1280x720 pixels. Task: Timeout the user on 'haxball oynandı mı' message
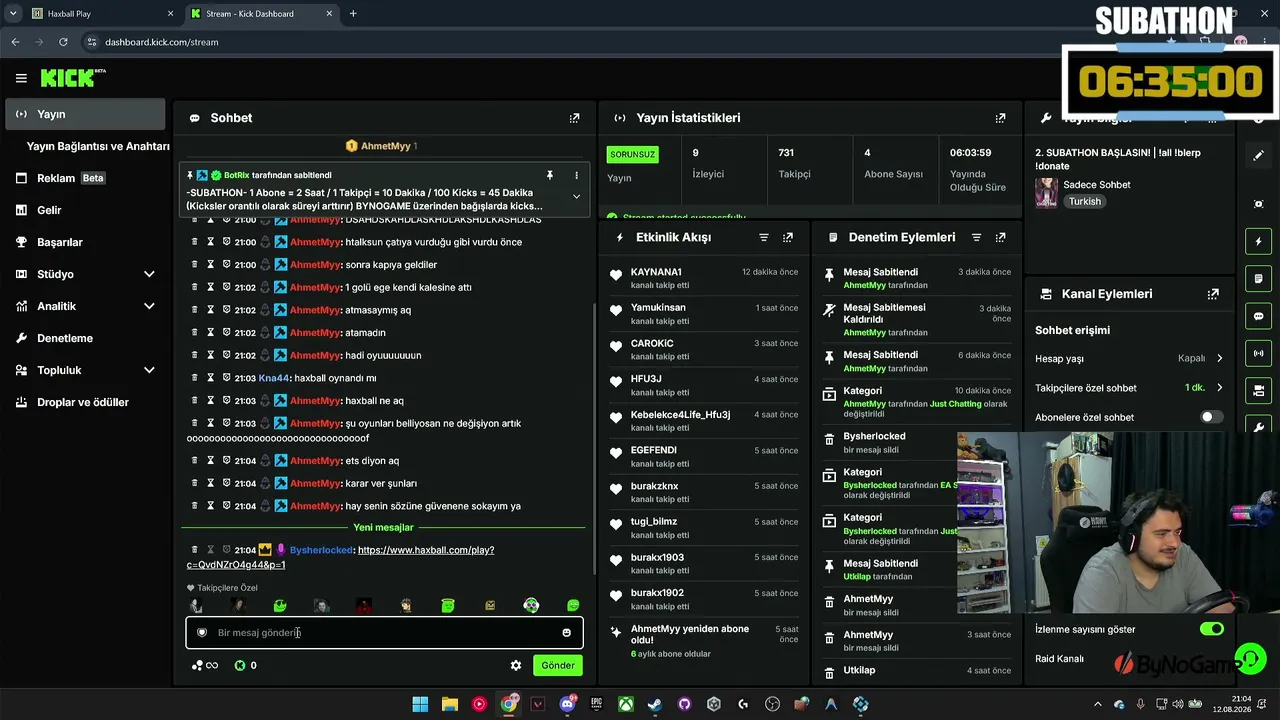tap(211, 378)
